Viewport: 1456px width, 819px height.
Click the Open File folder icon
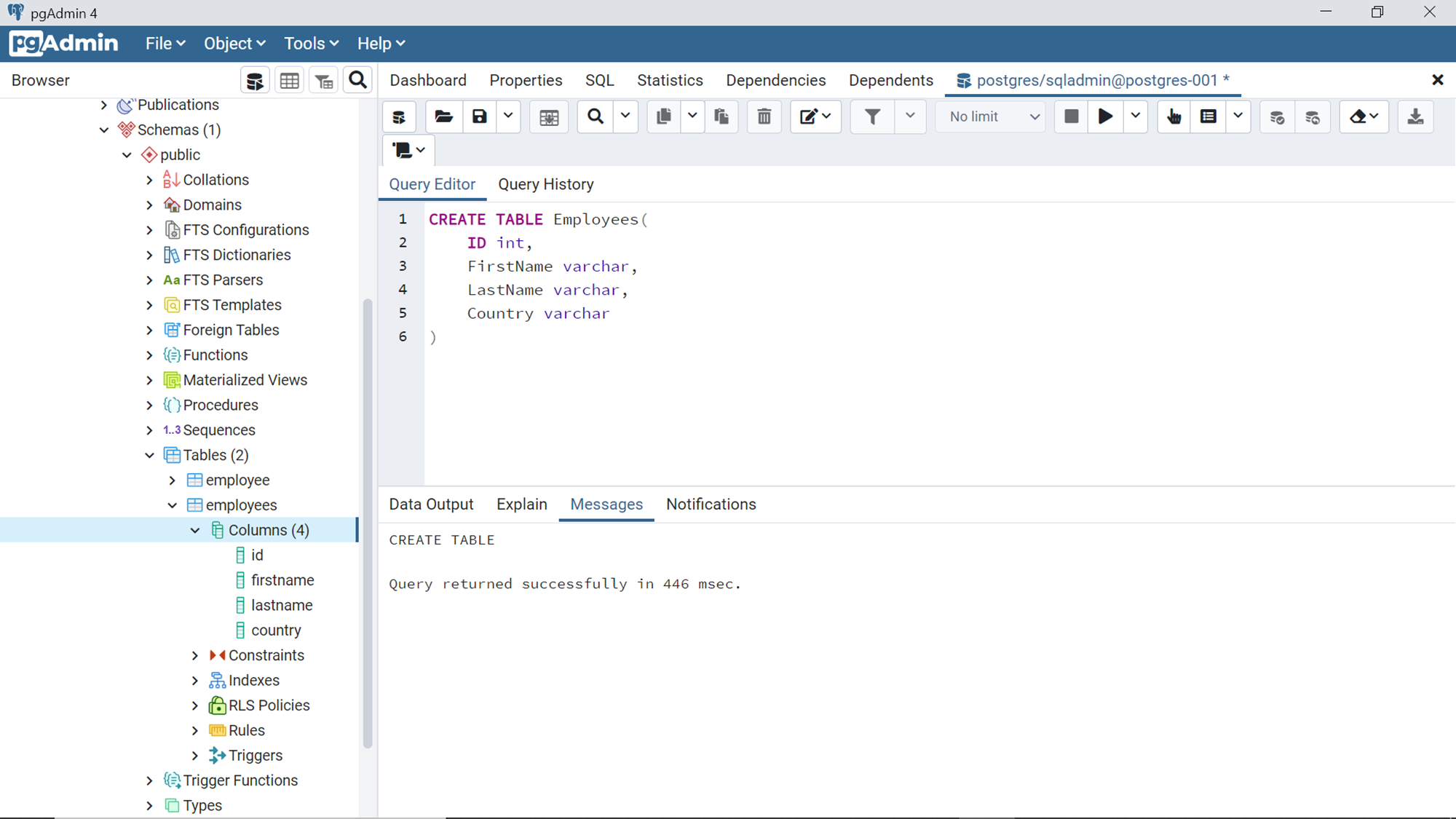pos(443,116)
